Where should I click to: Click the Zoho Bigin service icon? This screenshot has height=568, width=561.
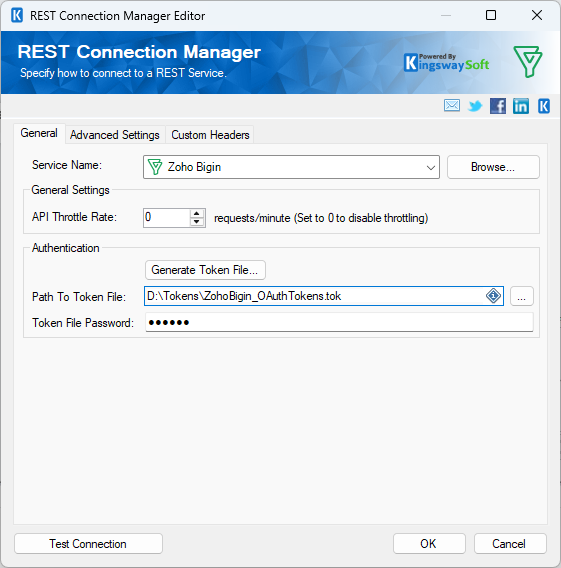[x=155, y=167]
